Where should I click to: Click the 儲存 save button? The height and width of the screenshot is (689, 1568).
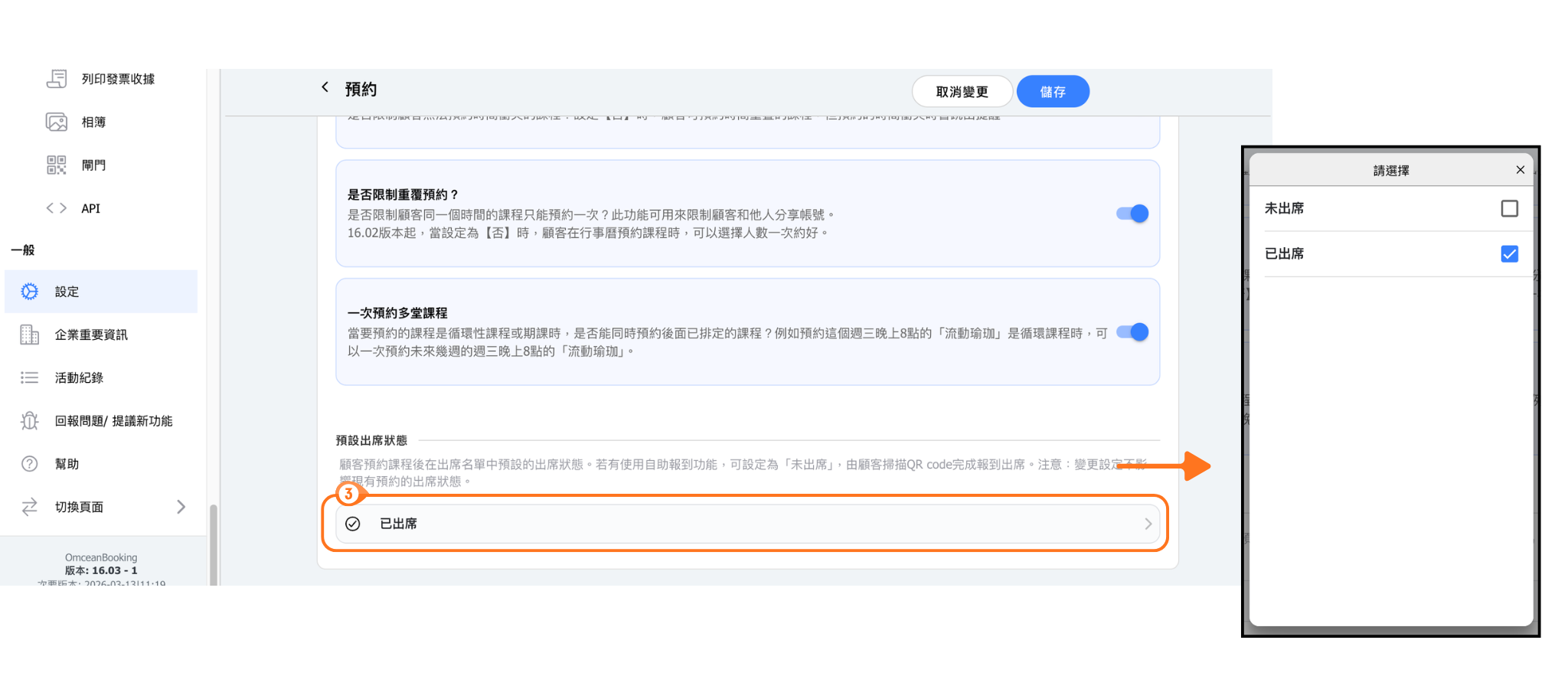click(1053, 92)
